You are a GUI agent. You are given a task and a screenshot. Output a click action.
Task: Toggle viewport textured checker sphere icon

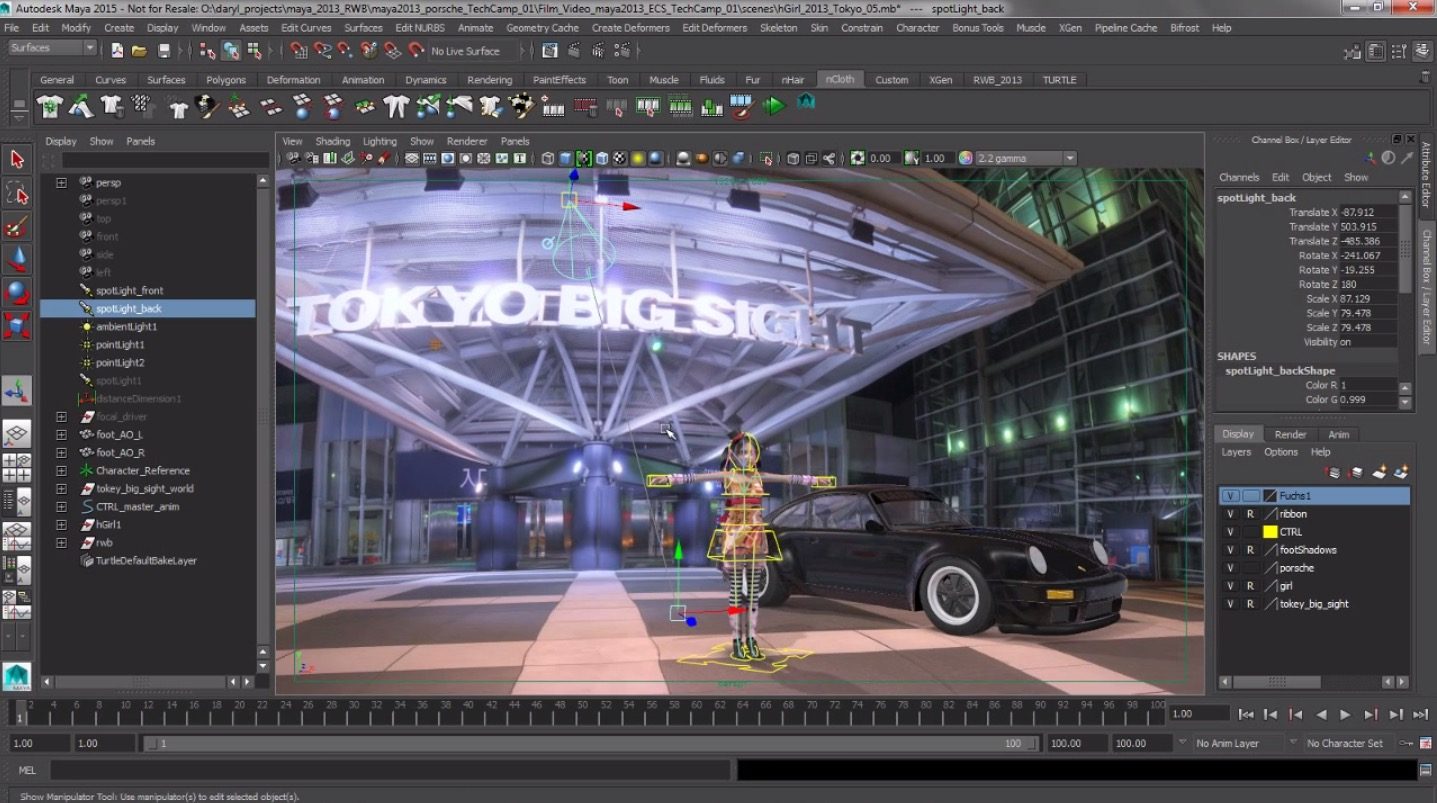620,158
